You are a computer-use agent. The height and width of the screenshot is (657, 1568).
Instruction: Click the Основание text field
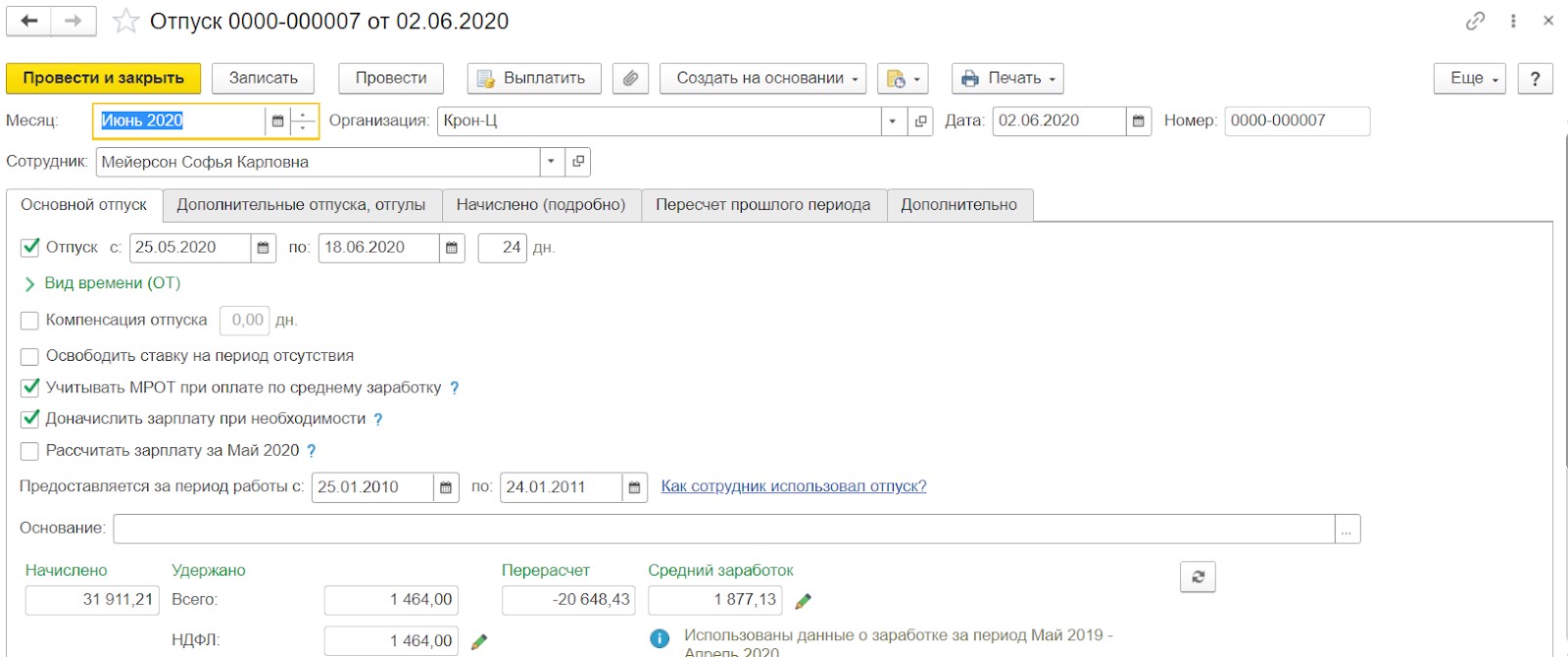[724, 529]
